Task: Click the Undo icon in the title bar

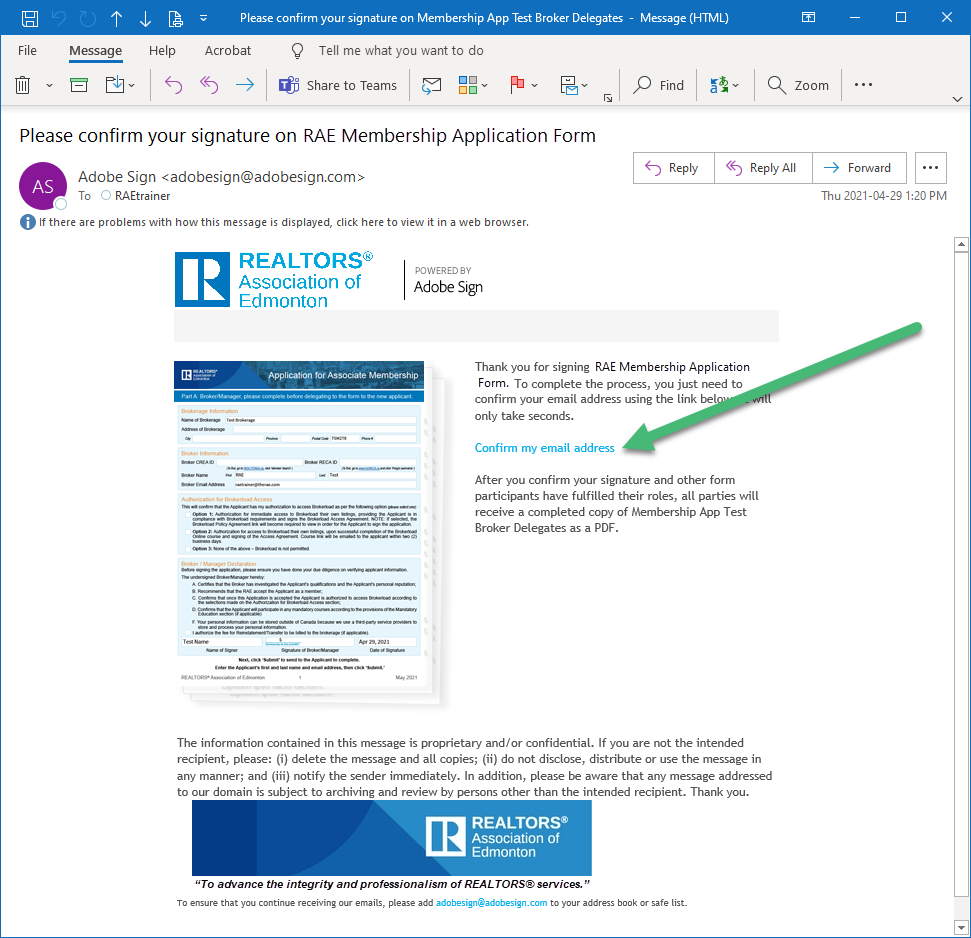Action: 59,19
